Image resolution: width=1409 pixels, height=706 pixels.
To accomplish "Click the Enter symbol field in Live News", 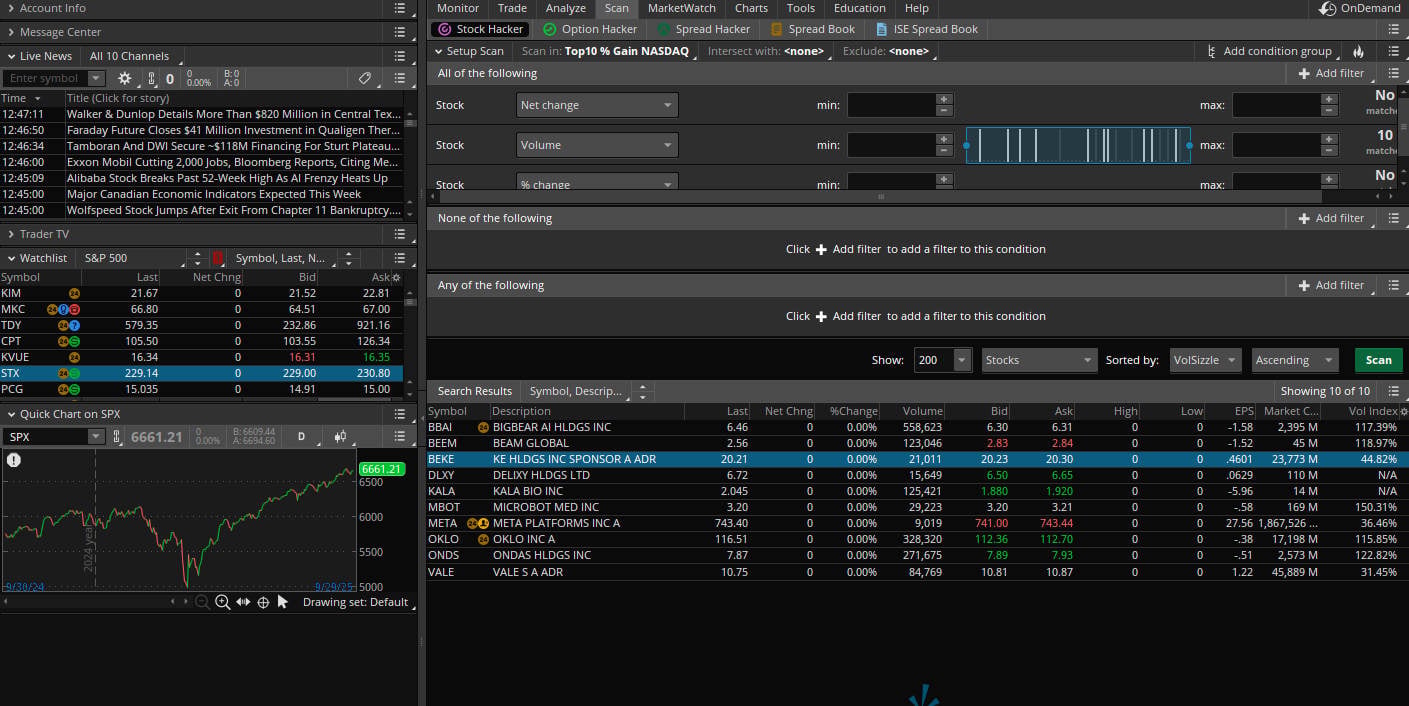I will 46,78.
